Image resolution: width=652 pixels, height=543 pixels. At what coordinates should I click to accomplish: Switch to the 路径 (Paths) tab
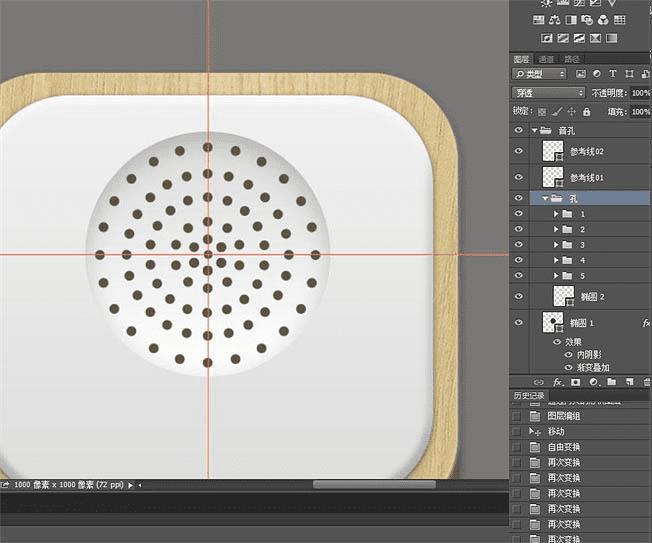pyautogui.click(x=571, y=59)
